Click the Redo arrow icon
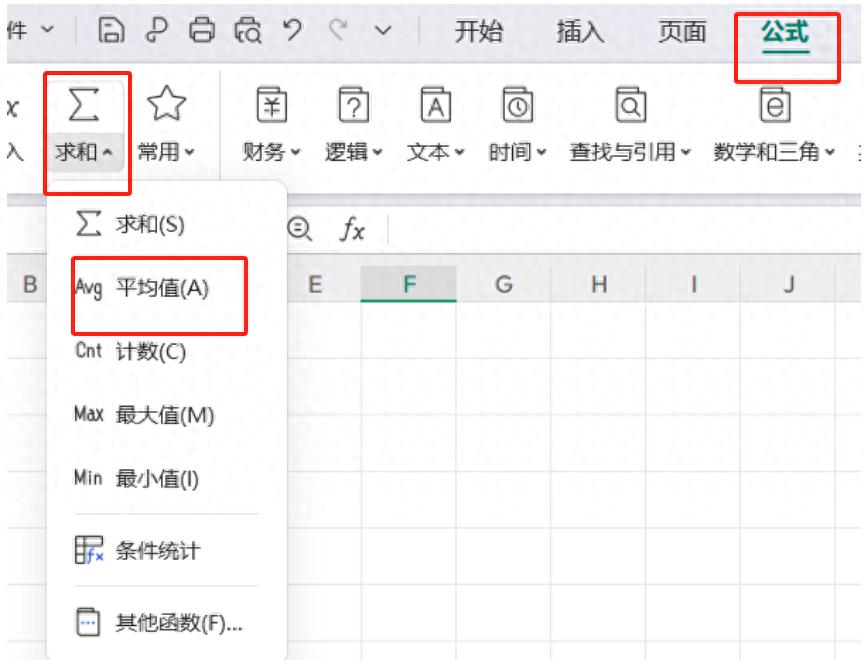The image size is (864, 660). pos(338,31)
